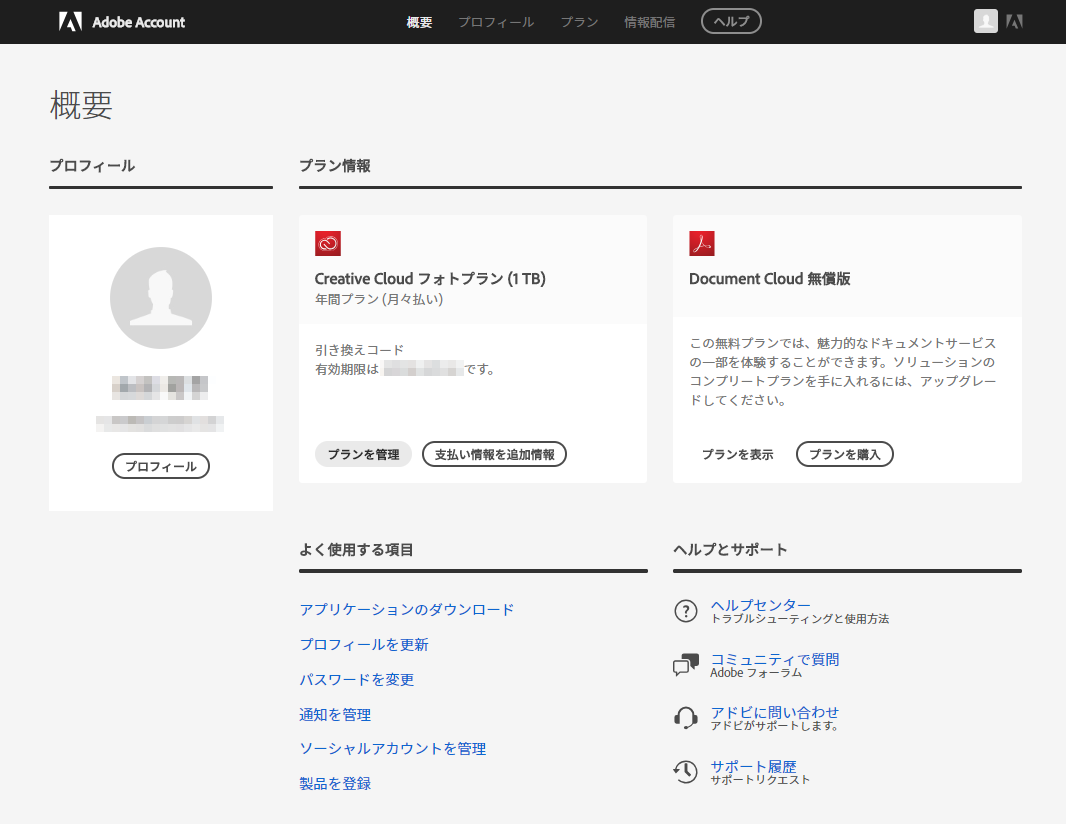
Task: Click the プロフィール button under avatar
Action: coord(160,466)
